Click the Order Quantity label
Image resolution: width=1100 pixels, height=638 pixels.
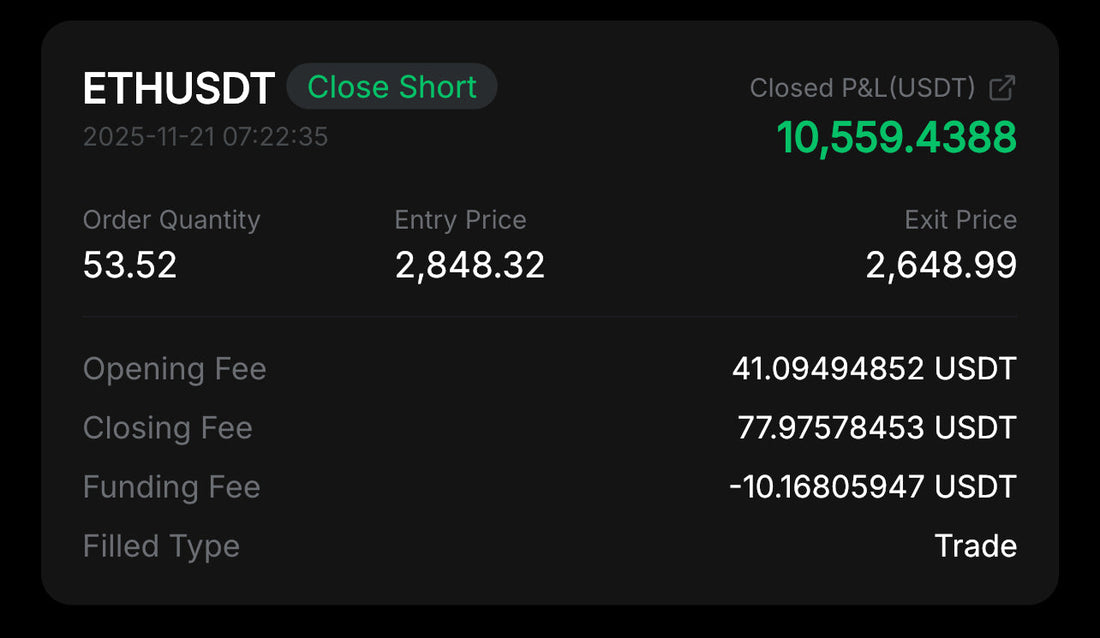coord(171,219)
